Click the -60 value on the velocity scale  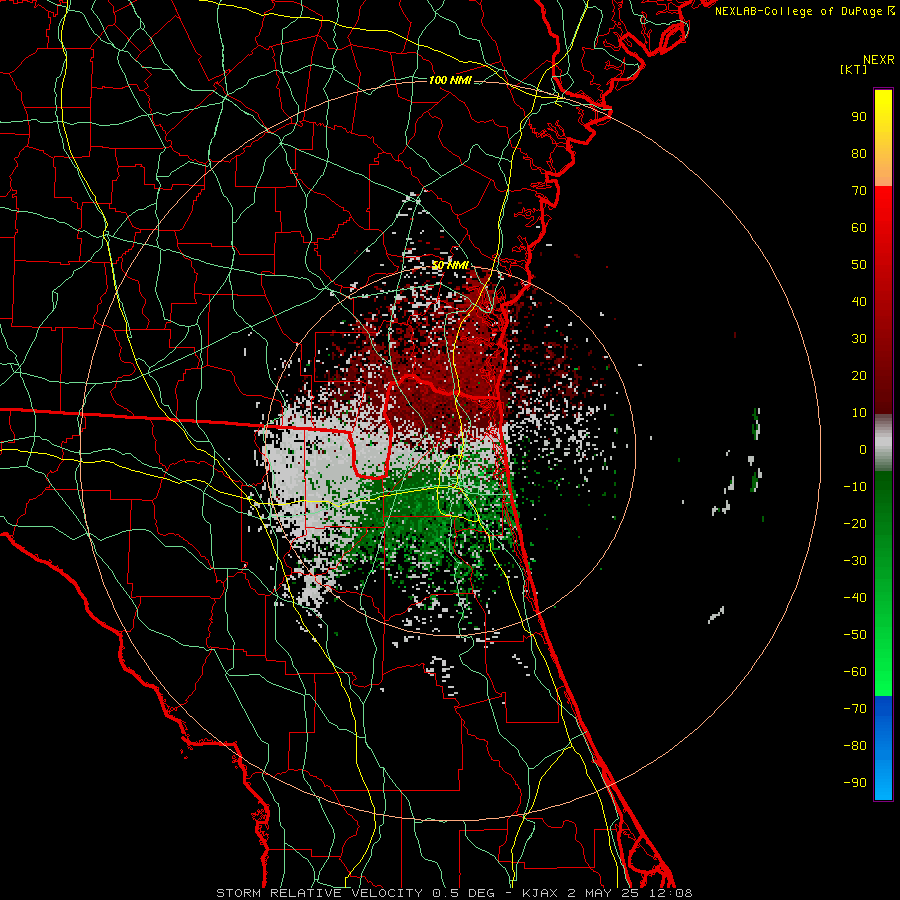click(x=855, y=672)
